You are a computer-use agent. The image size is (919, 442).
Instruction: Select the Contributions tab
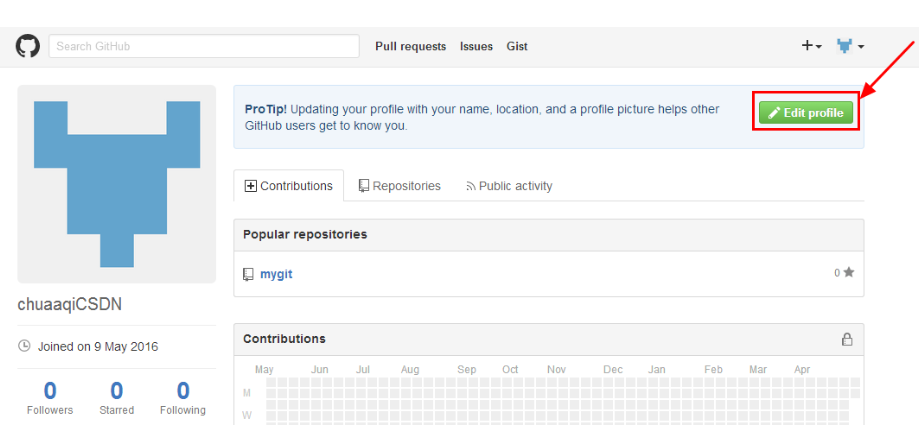point(288,186)
